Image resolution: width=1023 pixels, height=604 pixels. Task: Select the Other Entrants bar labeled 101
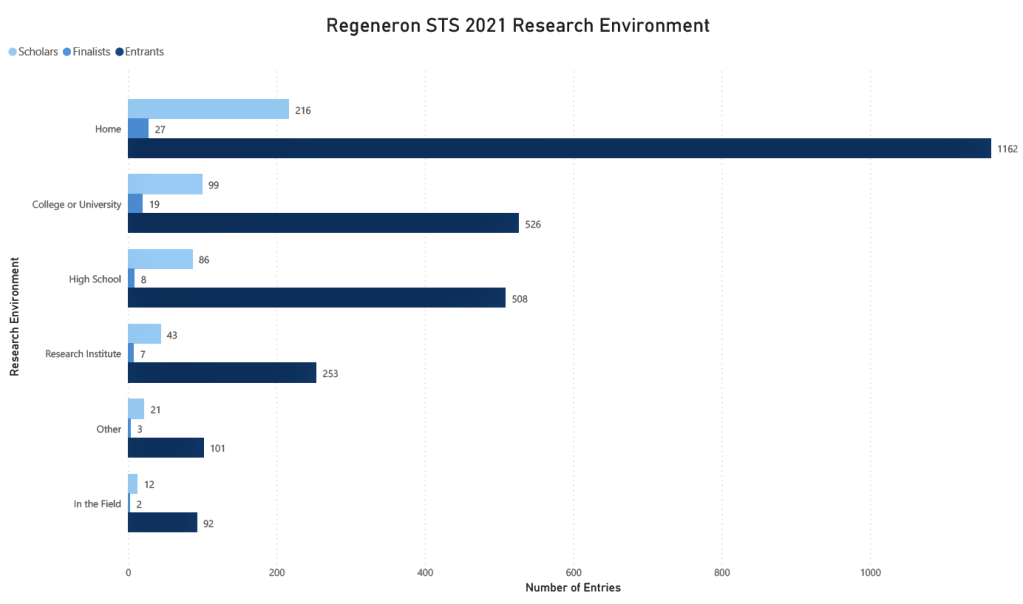[x=165, y=448]
